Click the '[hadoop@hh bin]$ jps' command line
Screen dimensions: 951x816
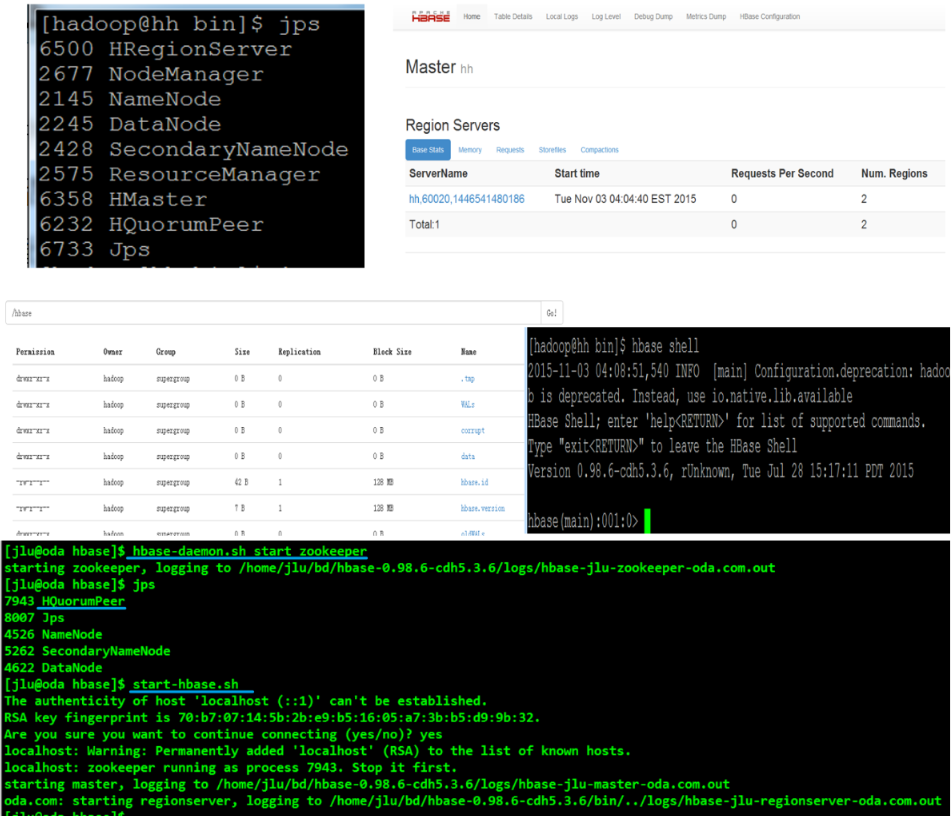click(180, 24)
